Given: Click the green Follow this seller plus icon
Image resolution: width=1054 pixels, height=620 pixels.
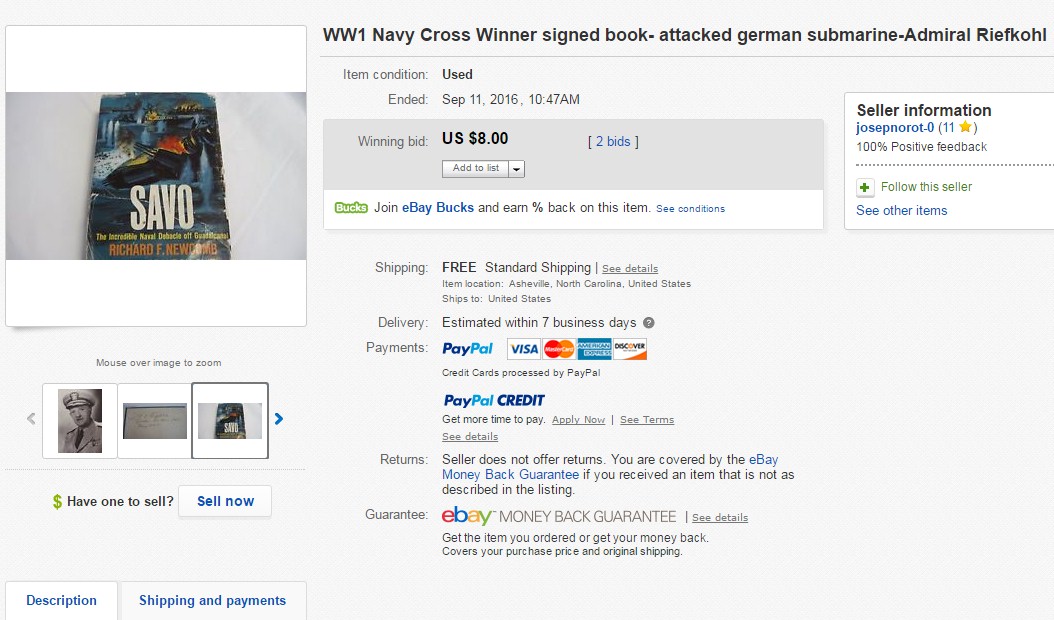Looking at the screenshot, I should [x=865, y=187].
